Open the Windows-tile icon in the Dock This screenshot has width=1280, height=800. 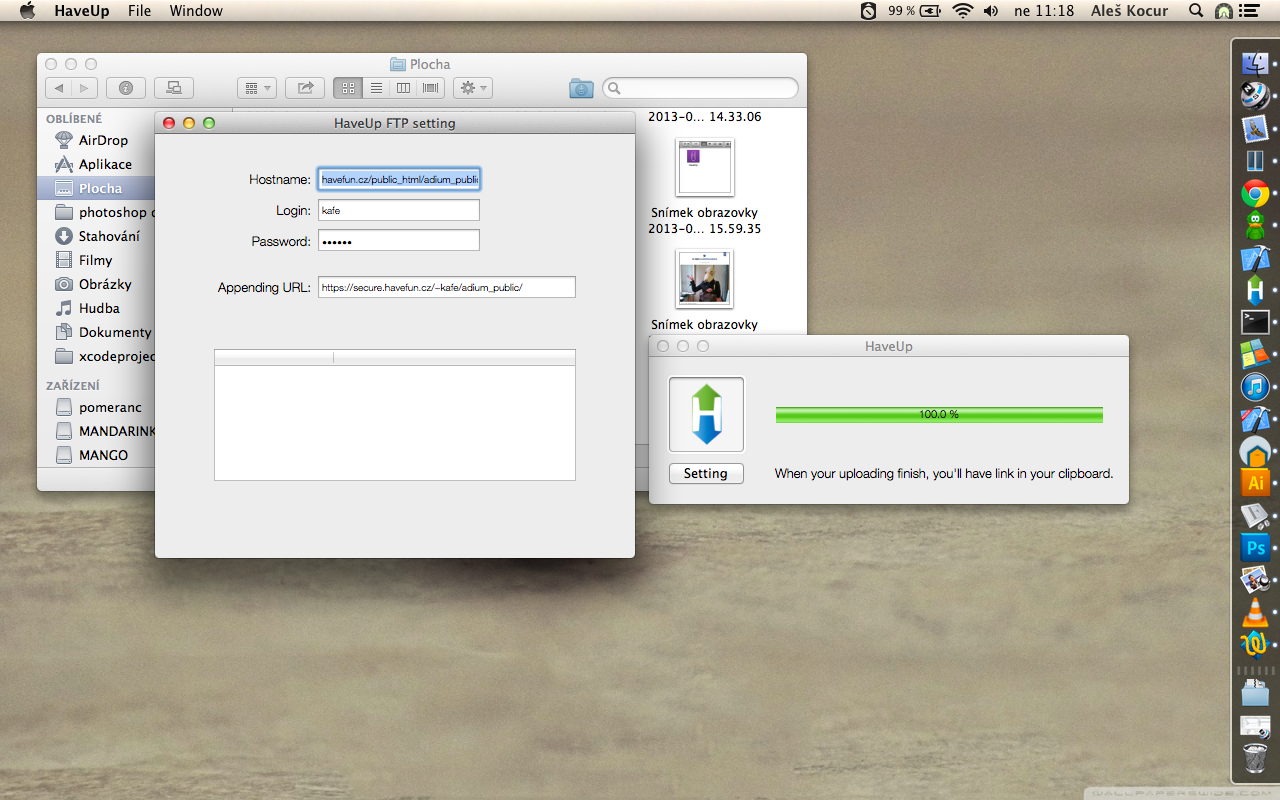coord(1255,354)
